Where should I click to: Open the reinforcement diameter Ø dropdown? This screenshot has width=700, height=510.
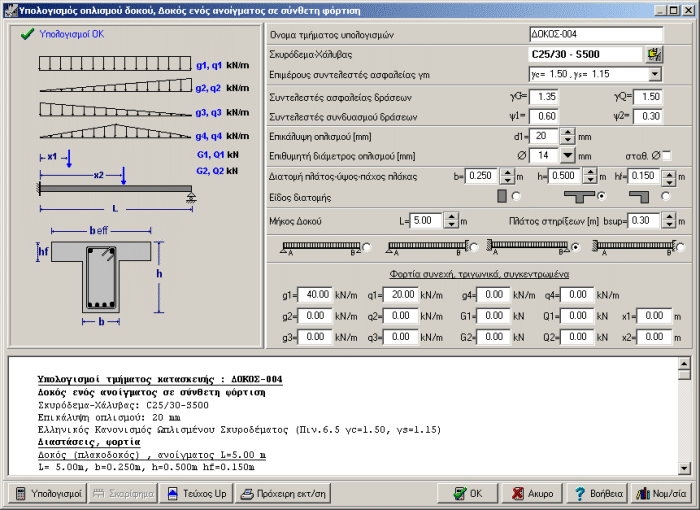tap(567, 155)
